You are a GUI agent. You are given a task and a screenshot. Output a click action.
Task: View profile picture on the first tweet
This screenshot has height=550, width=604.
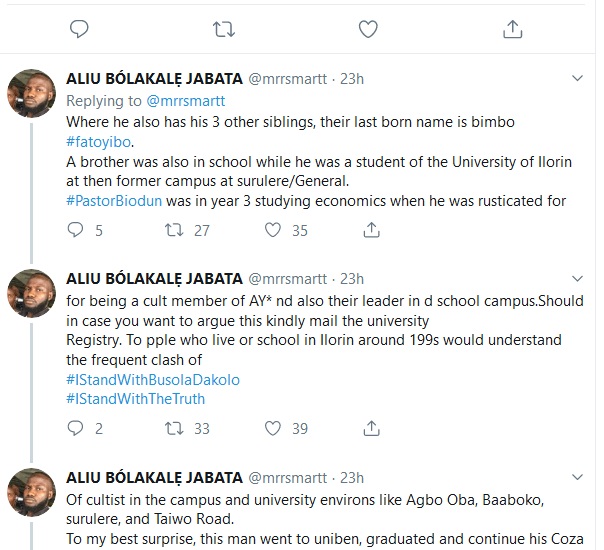(32, 95)
